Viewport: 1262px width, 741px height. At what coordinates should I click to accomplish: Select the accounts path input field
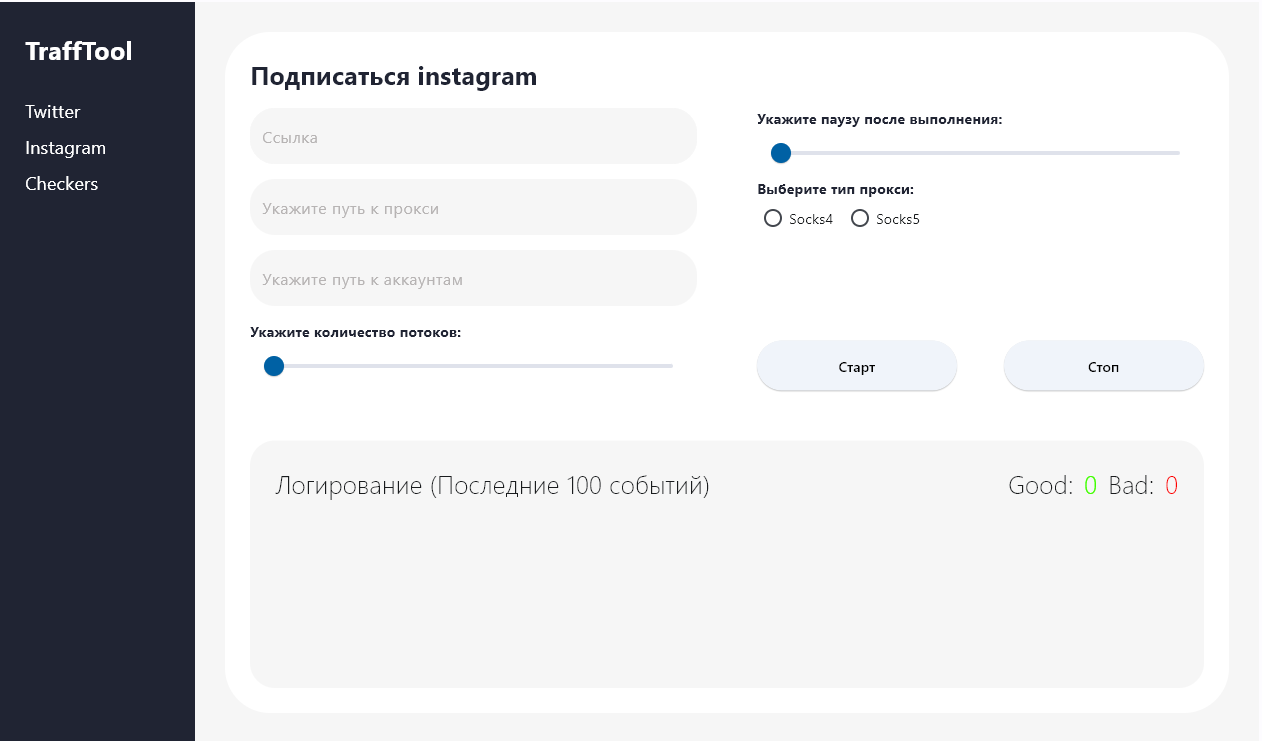tap(473, 279)
